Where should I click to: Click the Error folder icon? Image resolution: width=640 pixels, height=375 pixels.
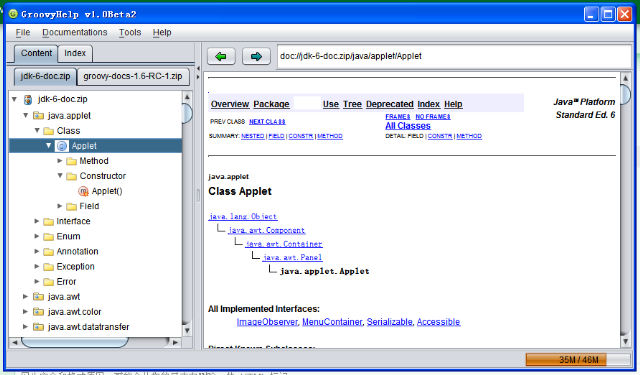pyautogui.click(x=49, y=282)
